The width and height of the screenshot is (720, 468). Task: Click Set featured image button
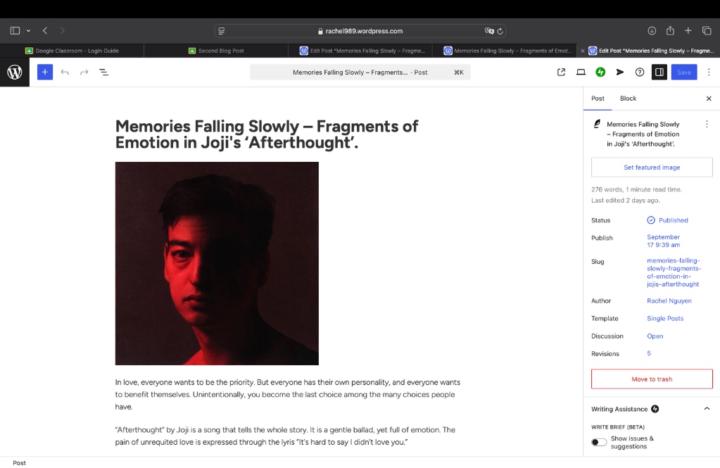[652, 167]
